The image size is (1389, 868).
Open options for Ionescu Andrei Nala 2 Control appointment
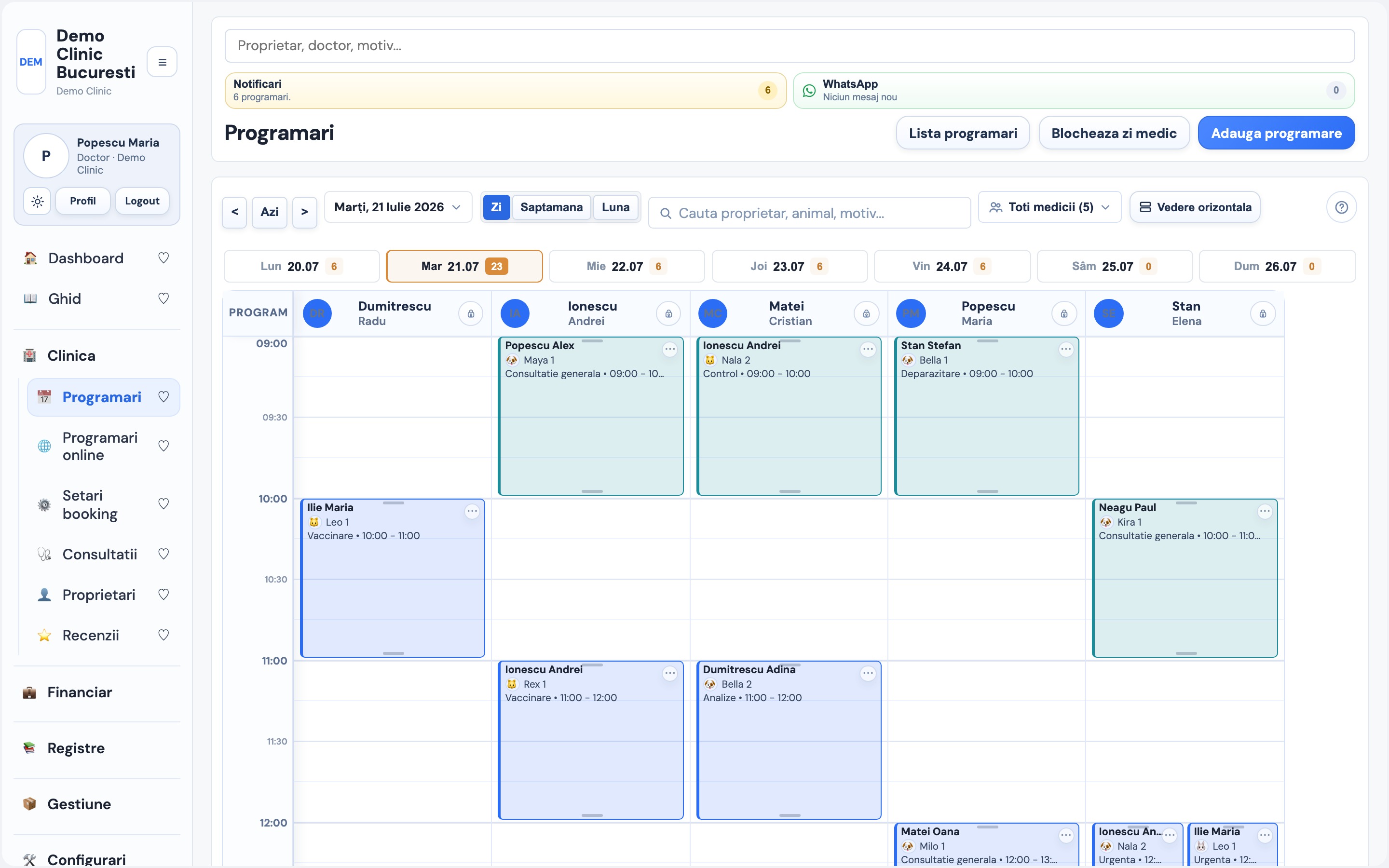point(868,349)
